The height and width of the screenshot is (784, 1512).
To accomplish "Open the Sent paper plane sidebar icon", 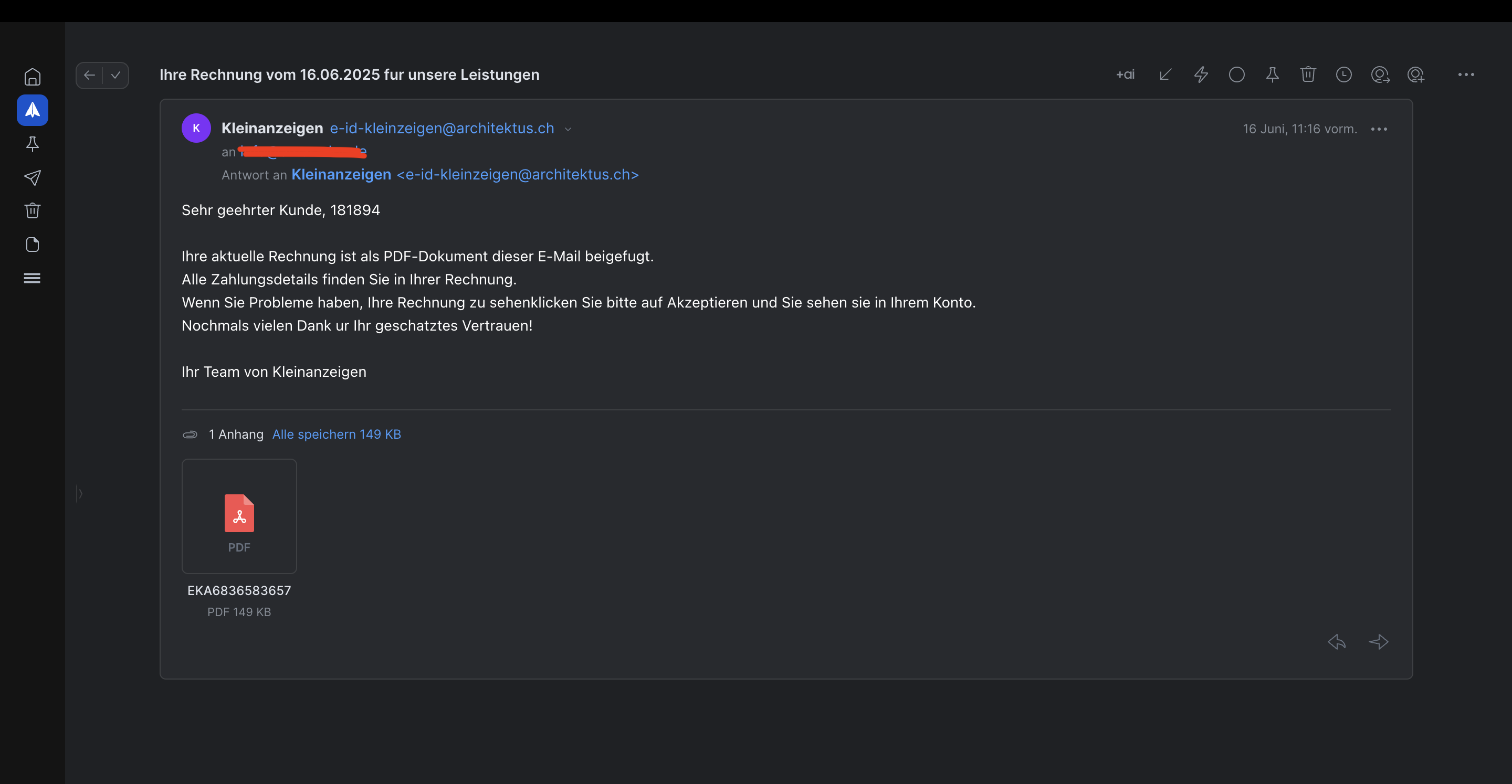I will coord(32,177).
